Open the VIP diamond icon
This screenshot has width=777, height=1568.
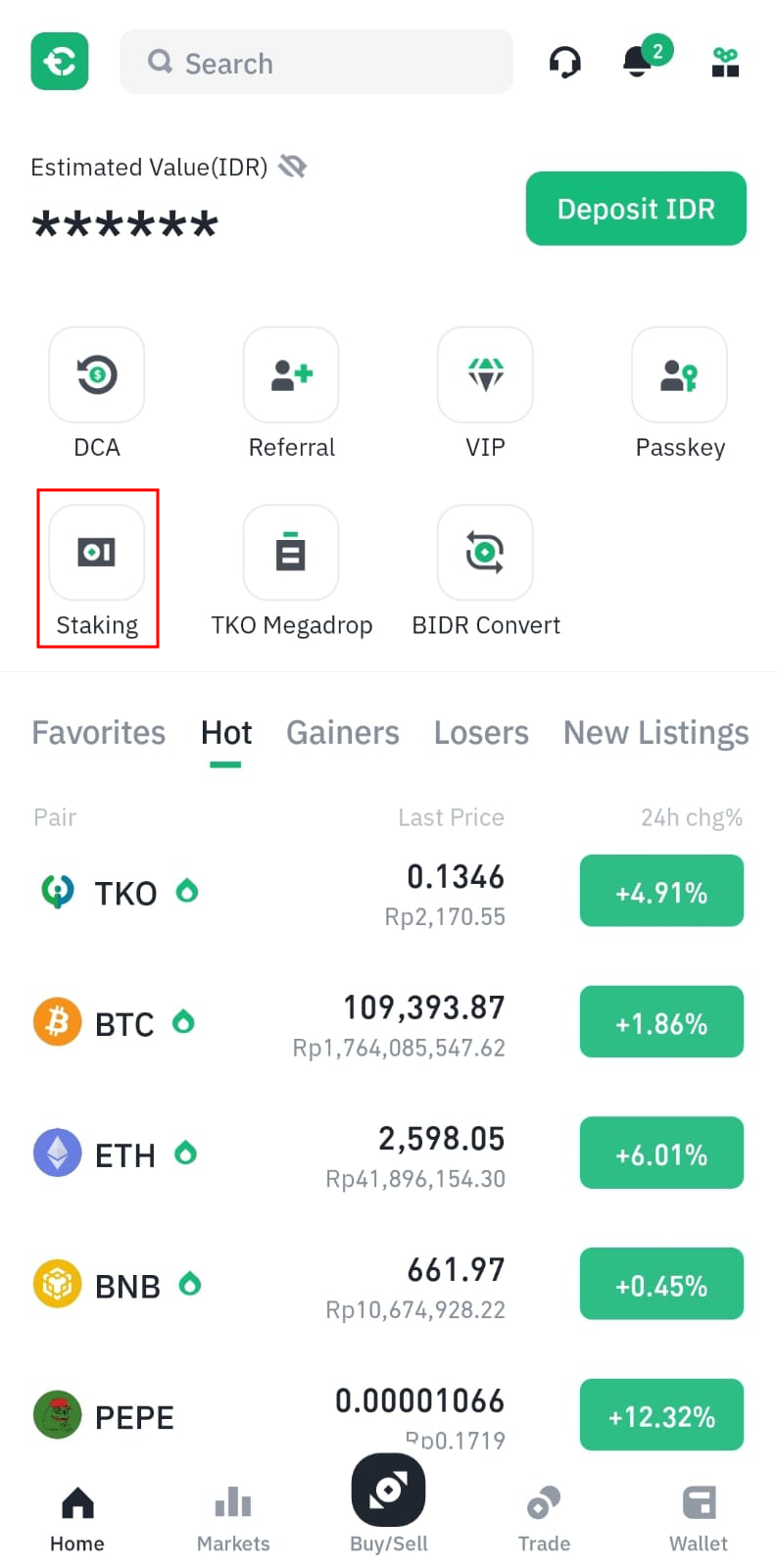coord(485,374)
